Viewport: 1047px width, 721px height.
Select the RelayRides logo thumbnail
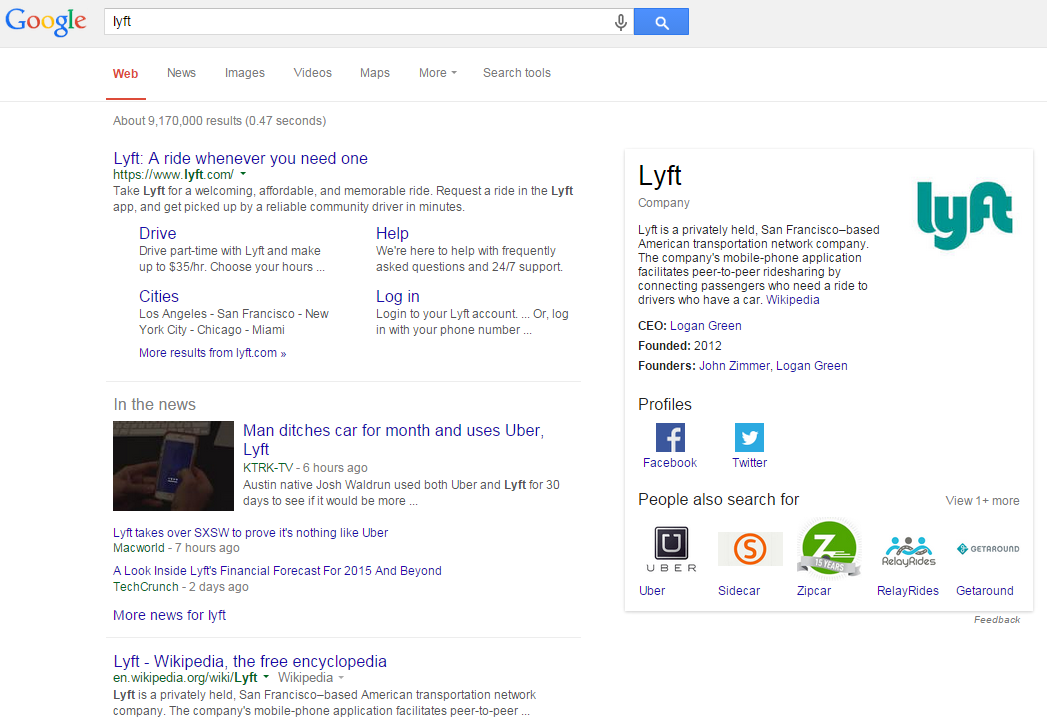(908, 550)
